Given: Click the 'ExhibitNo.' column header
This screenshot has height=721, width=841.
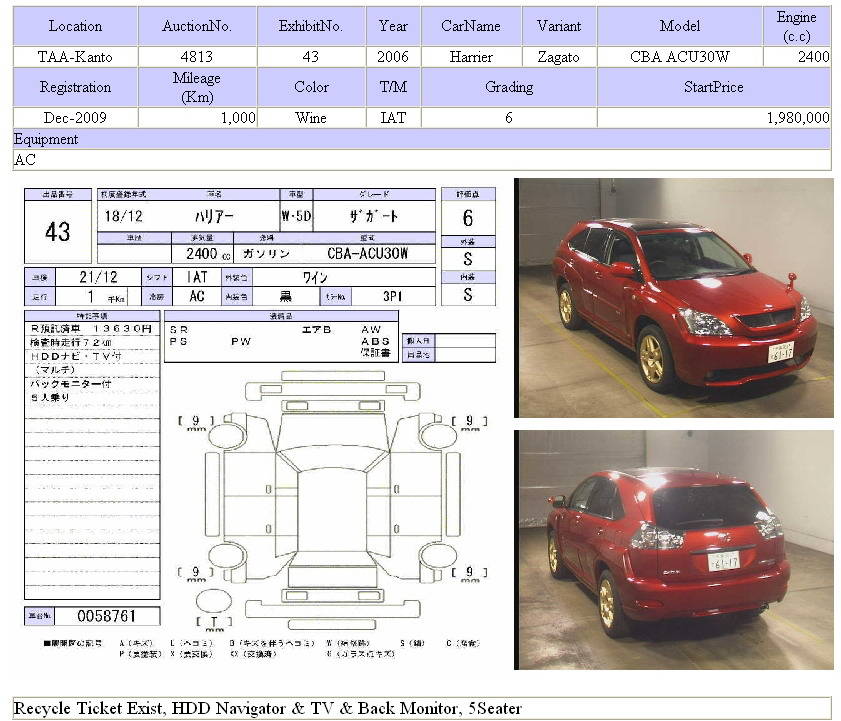Looking at the screenshot, I should 311,26.
